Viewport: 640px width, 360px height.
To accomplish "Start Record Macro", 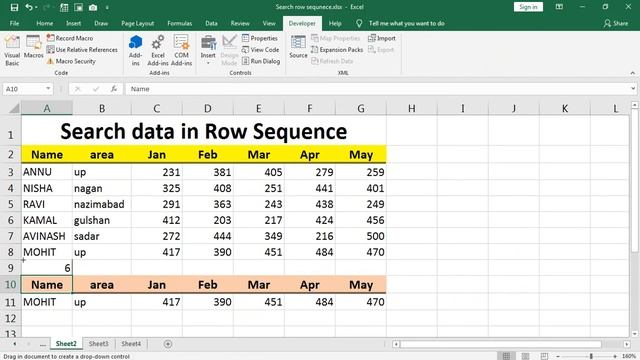I will [x=70, y=38].
